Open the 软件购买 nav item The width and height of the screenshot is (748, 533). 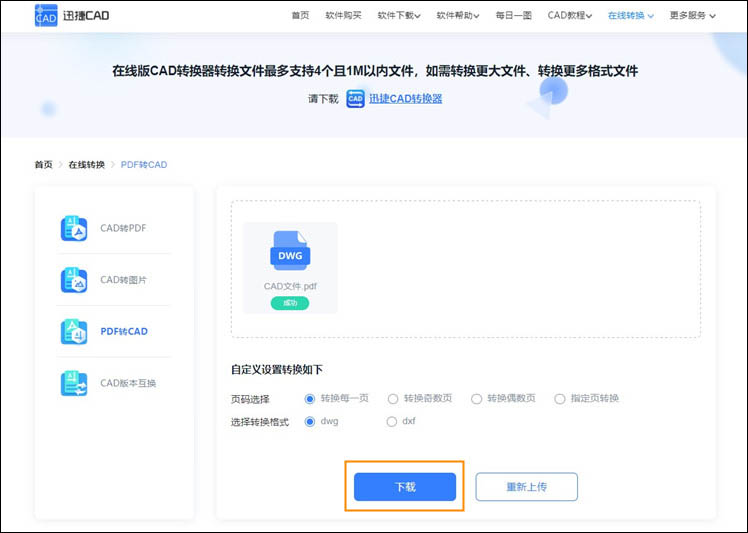[343, 16]
